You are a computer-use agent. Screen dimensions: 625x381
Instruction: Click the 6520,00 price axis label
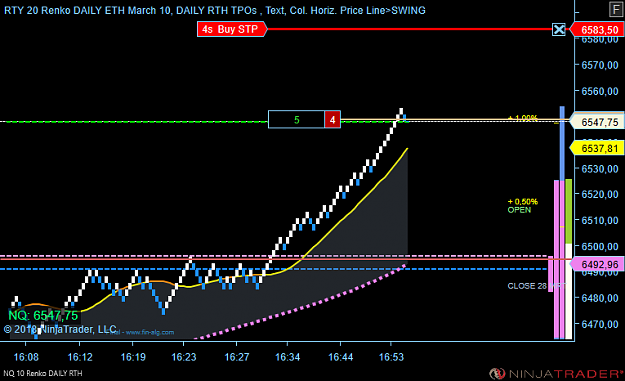(x=600, y=194)
